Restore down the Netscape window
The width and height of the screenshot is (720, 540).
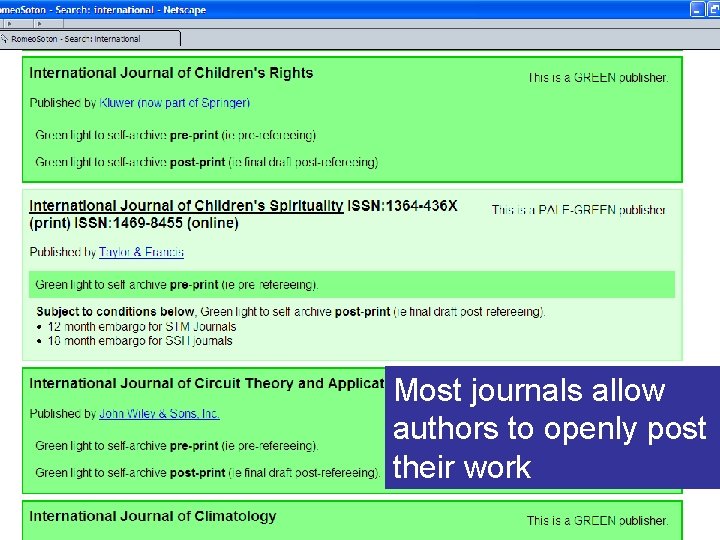pos(714,9)
